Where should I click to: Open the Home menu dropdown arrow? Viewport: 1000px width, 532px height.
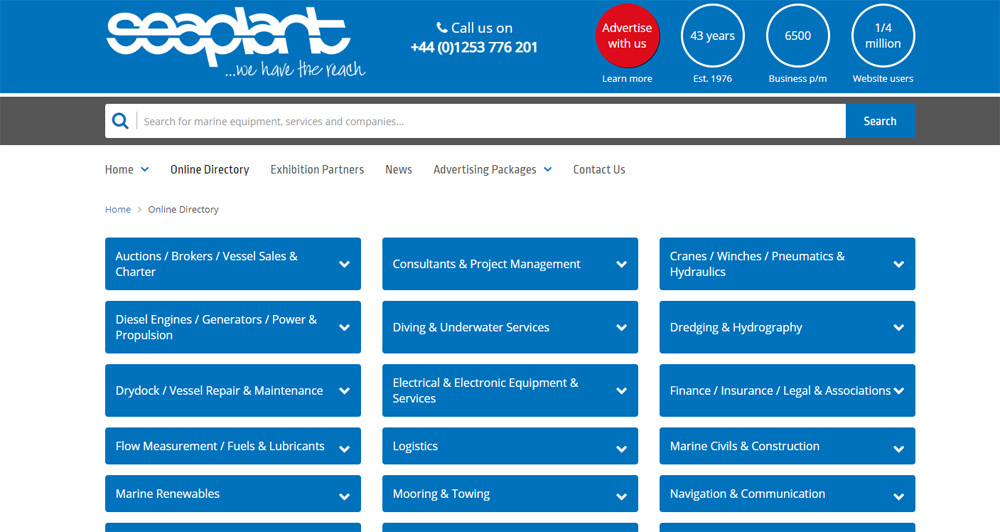(145, 170)
